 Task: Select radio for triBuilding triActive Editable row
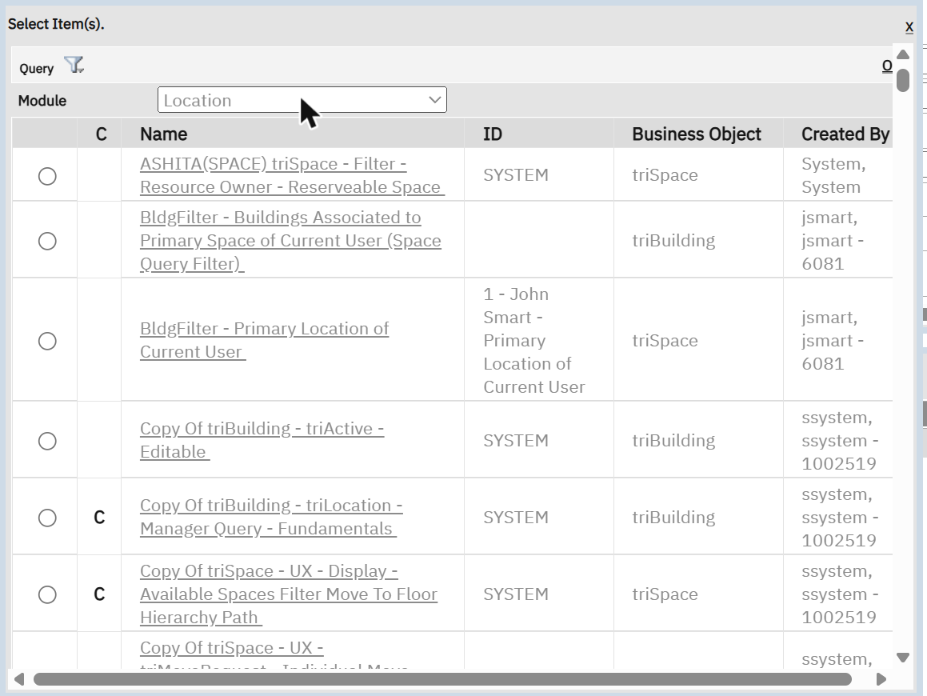(47, 441)
